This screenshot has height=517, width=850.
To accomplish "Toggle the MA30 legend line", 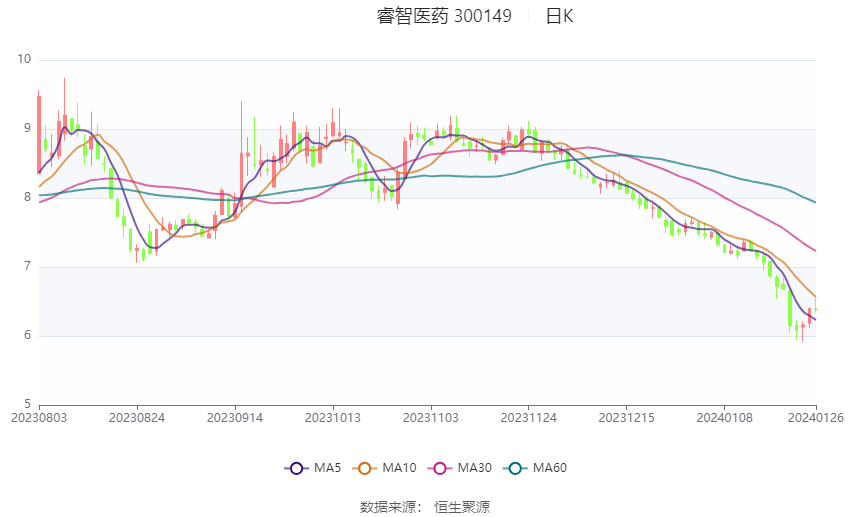I will click(x=460, y=468).
